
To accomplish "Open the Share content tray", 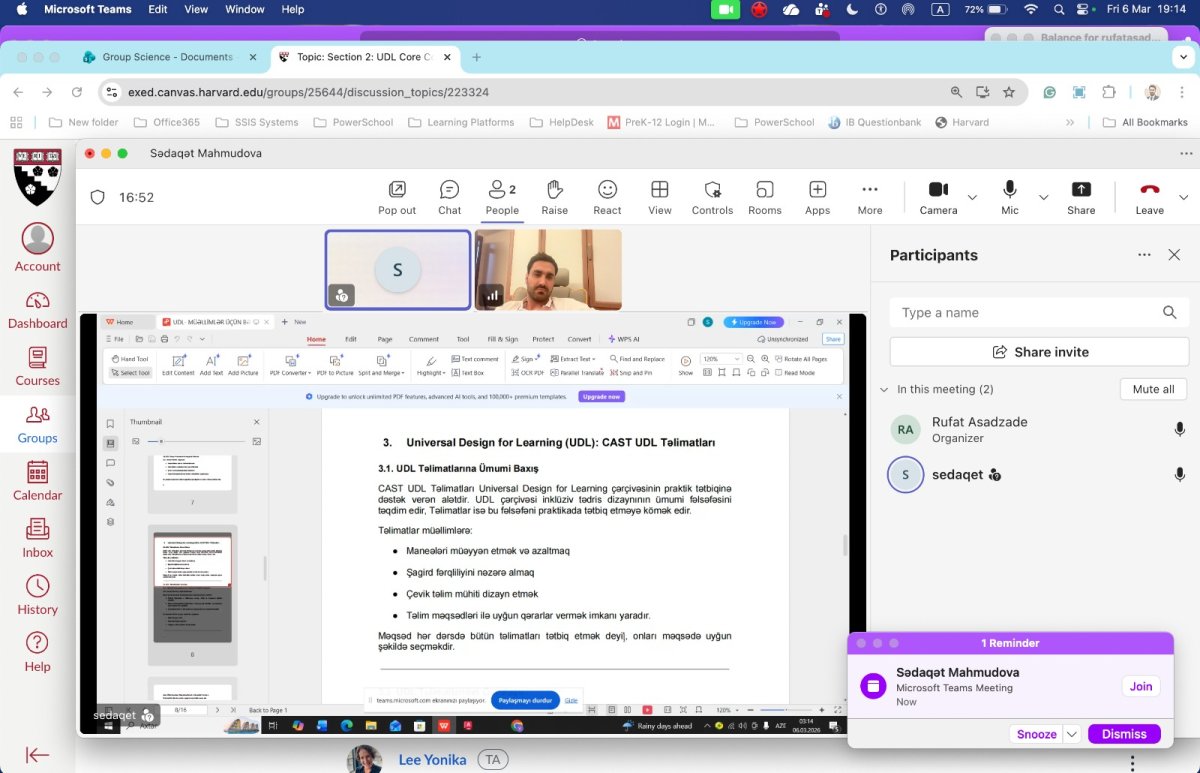I will pyautogui.click(x=1081, y=196).
